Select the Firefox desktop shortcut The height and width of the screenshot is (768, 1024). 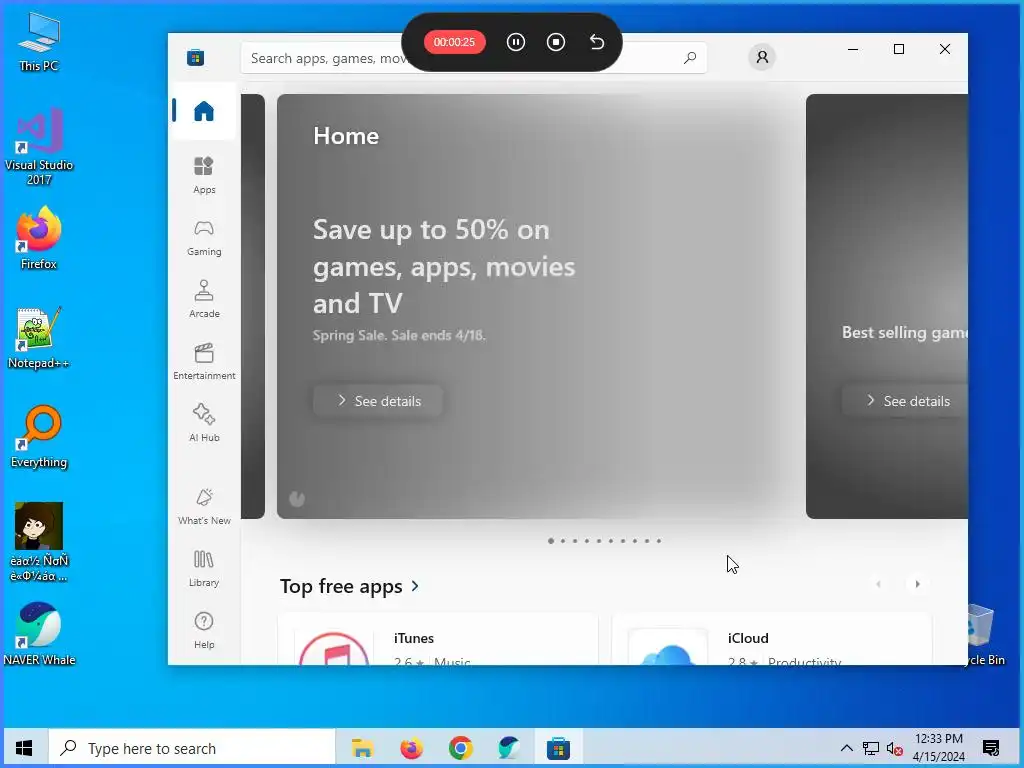click(x=39, y=238)
